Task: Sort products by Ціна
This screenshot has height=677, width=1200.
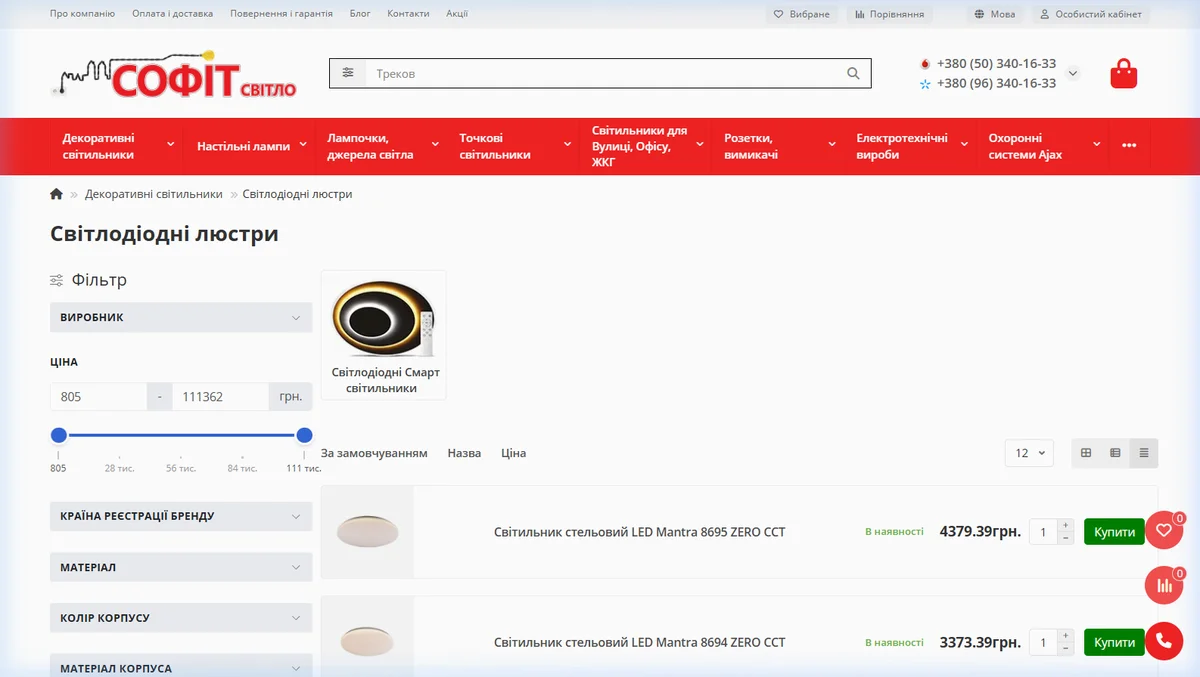Action: tap(514, 453)
